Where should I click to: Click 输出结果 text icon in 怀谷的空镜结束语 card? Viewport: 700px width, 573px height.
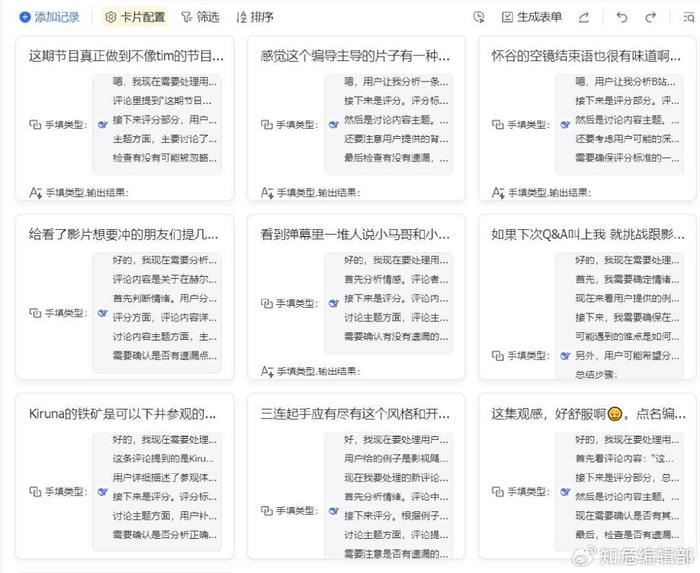point(498,193)
